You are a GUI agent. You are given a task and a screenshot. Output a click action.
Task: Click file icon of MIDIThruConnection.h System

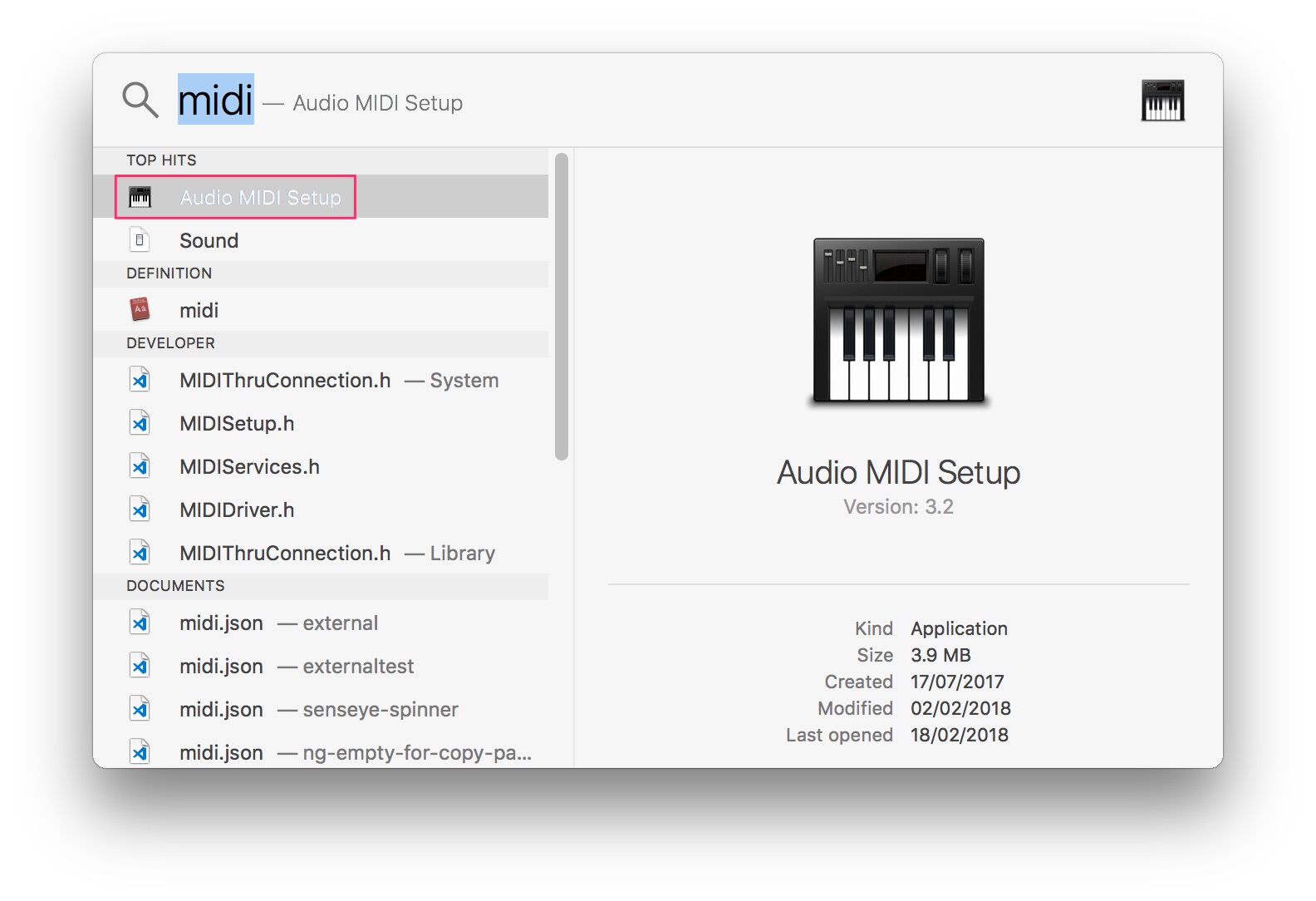140,380
